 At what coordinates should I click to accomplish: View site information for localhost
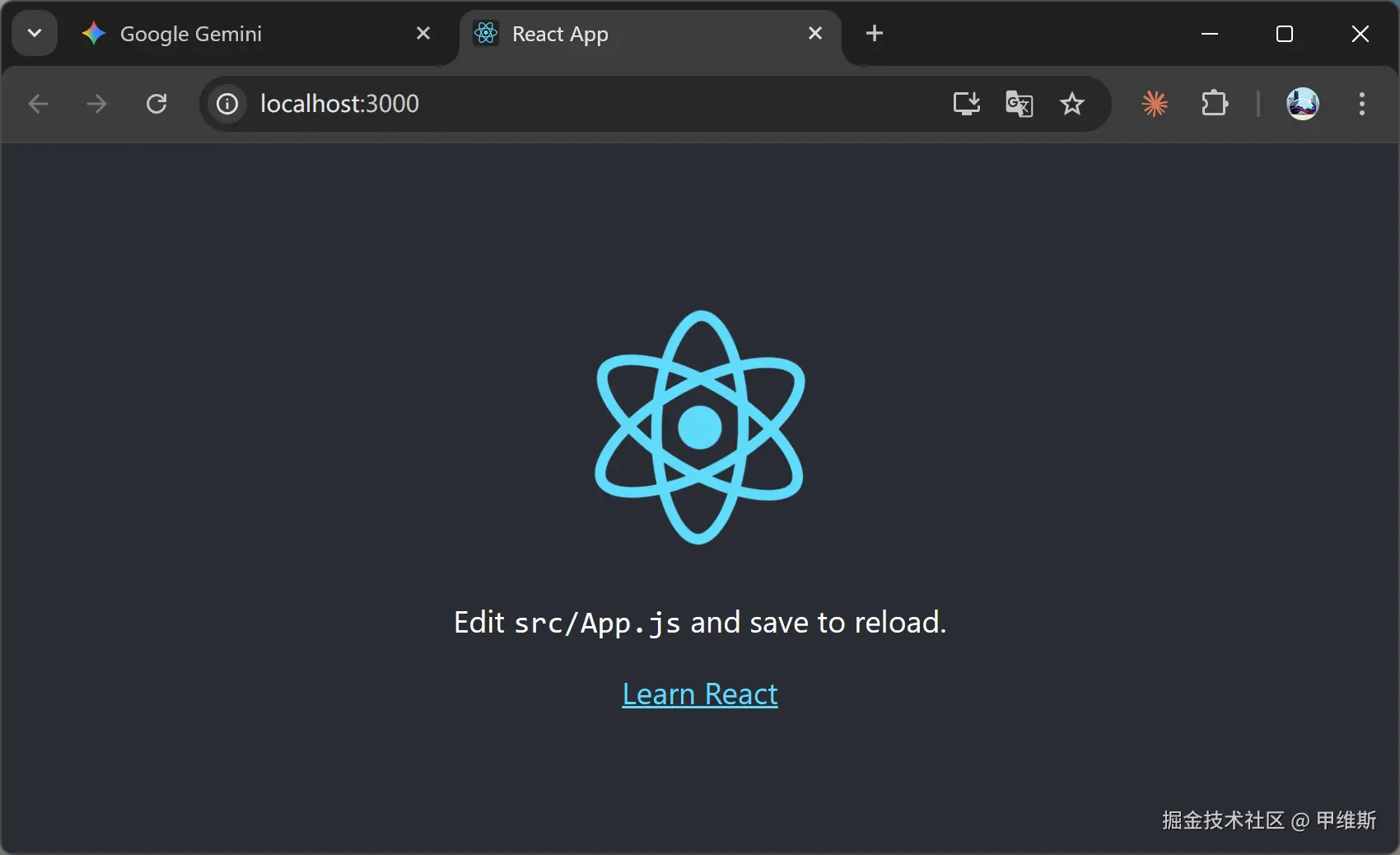227,104
